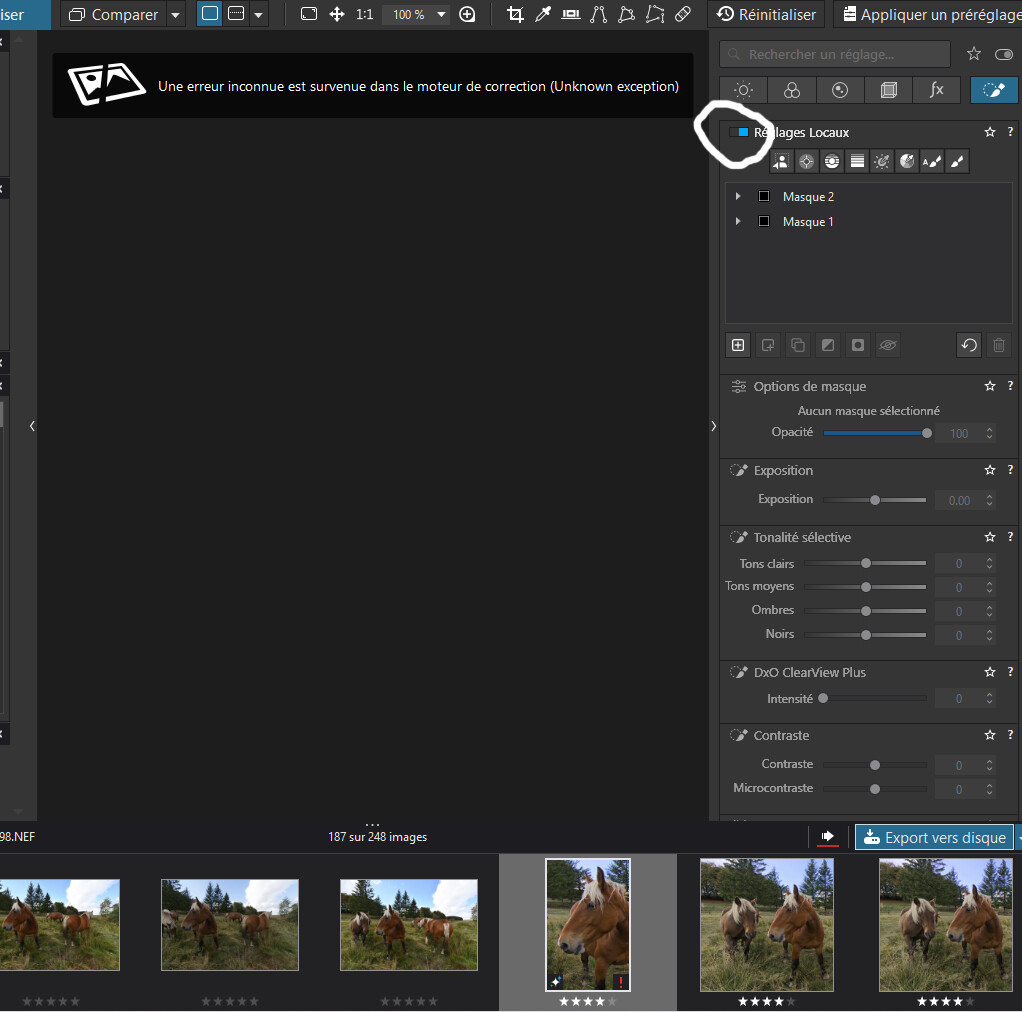The height and width of the screenshot is (1012, 1022).
Task: Select the Control Point mask tool
Action: tap(807, 161)
